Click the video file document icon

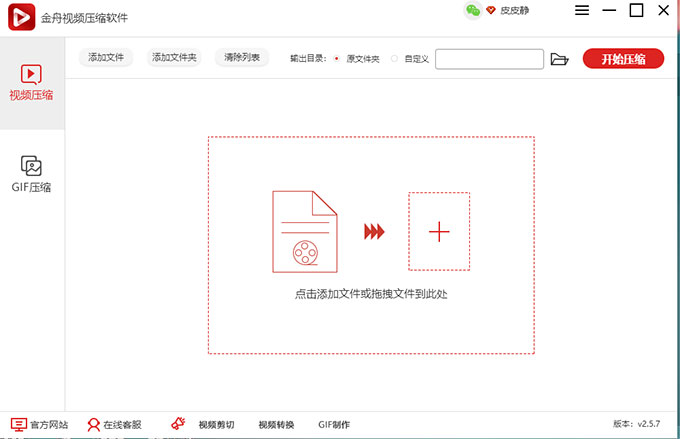click(x=305, y=231)
